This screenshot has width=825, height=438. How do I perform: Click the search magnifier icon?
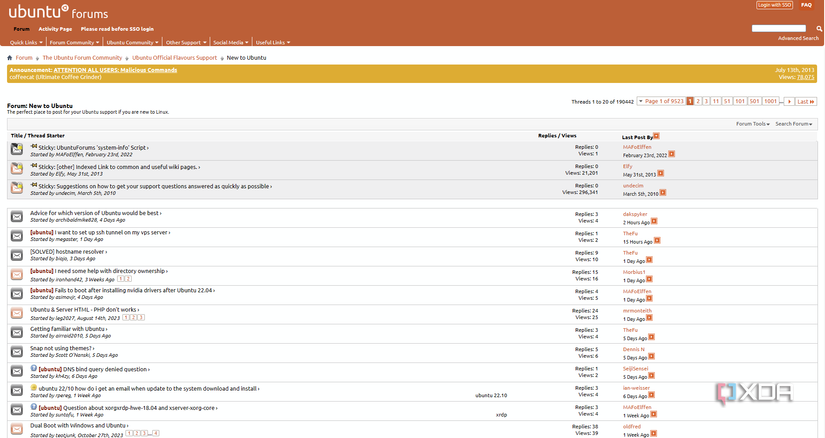[819, 28]
